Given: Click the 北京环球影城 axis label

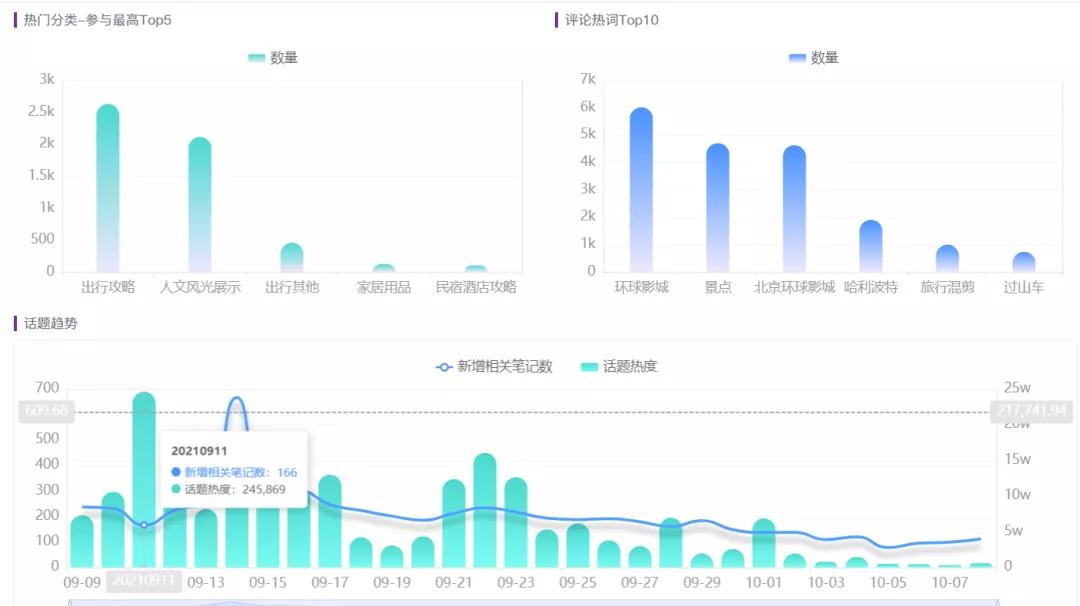Looking at the screenshot, I should [794, 287].
